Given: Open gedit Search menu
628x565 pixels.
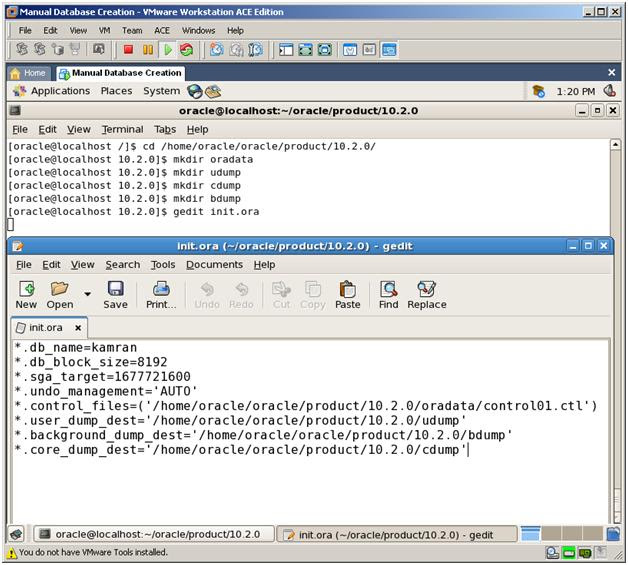Looking at the screenshot, I should coord(123,265).
